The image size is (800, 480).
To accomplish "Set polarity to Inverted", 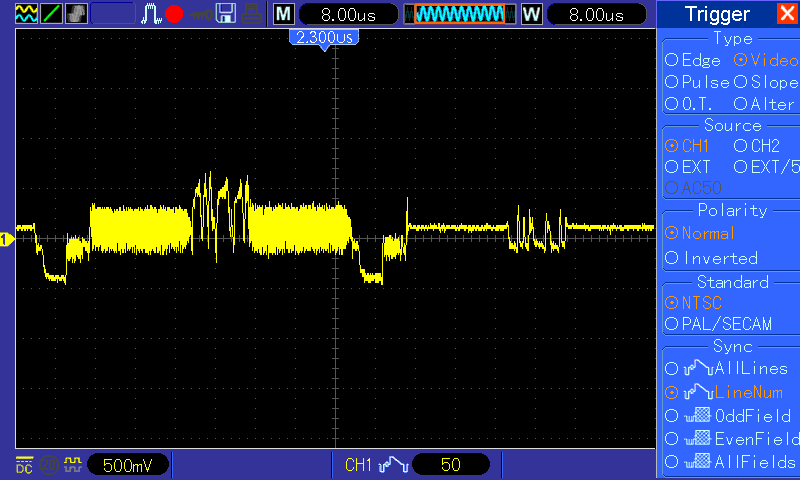I will pyautogui.click(x=711, y=258).
